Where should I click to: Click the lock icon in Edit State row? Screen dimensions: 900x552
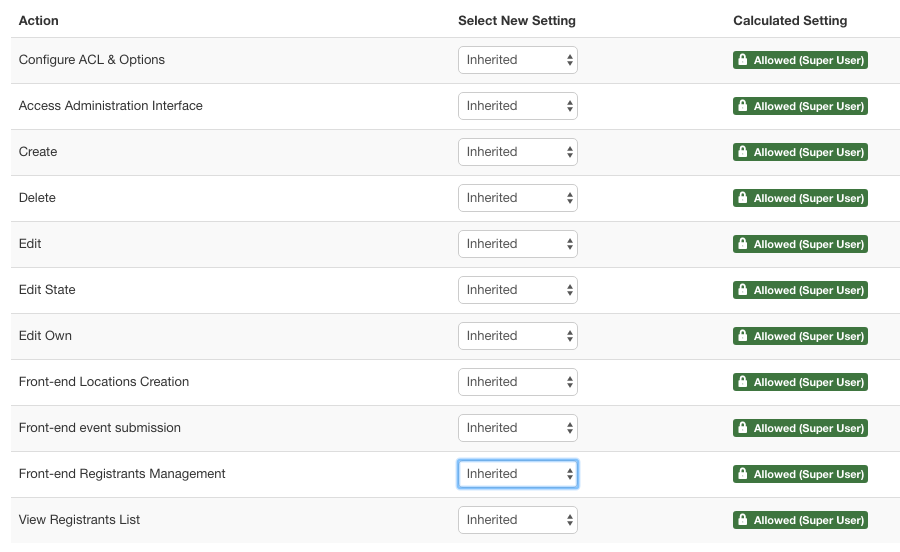pyautogui.click(x=743, y=290)
